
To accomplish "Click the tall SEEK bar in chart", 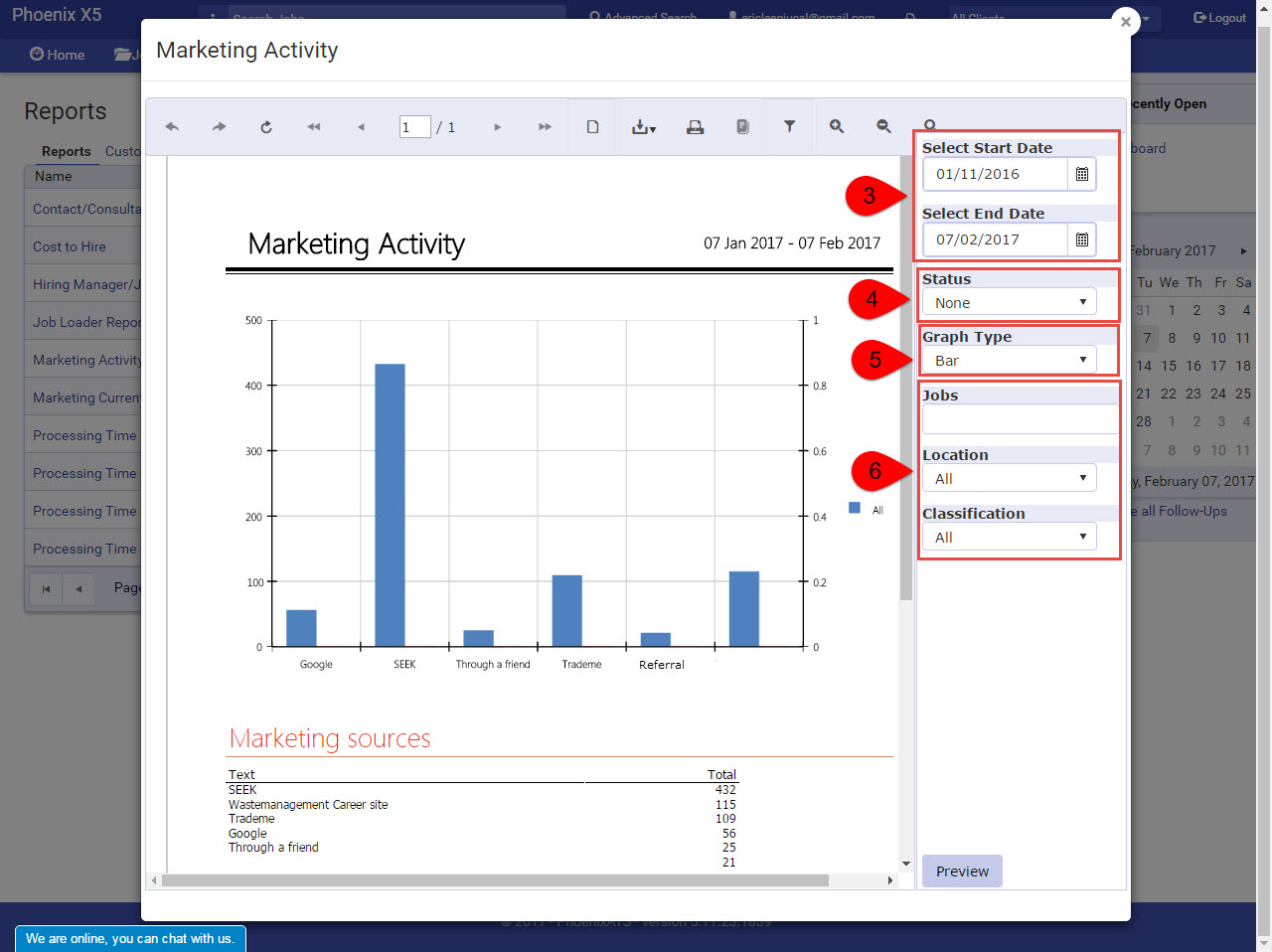I will [x=390, y=505].
